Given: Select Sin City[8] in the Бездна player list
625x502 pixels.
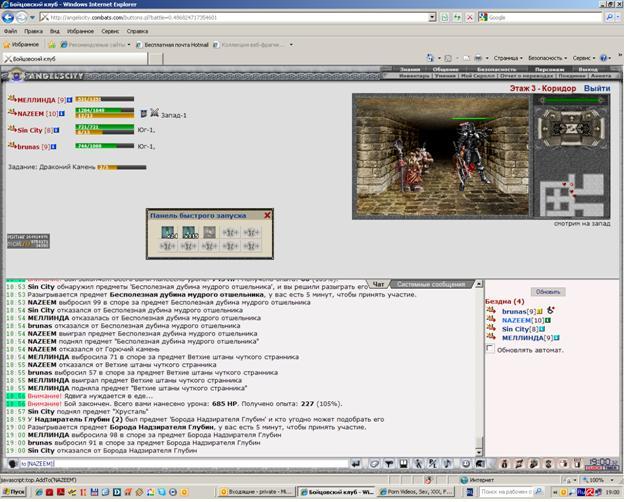Looking at the screenshot, I should [520, 329].
